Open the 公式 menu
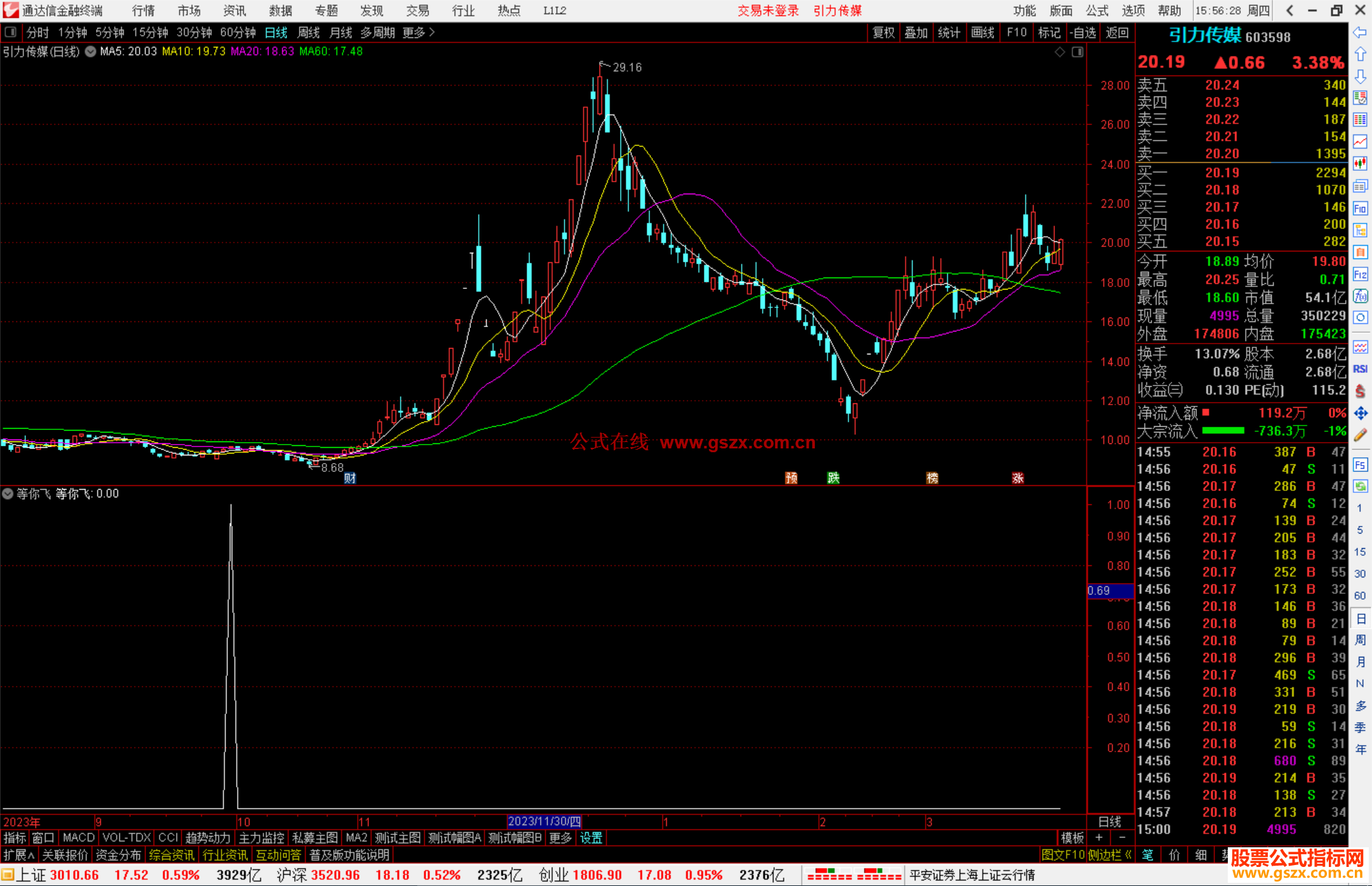 [1097, 10]
